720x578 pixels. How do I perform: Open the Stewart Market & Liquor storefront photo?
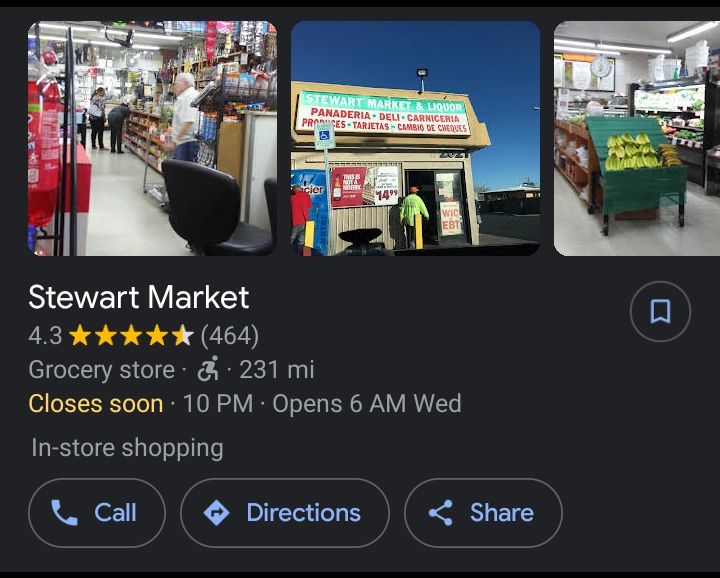point(416,138)
